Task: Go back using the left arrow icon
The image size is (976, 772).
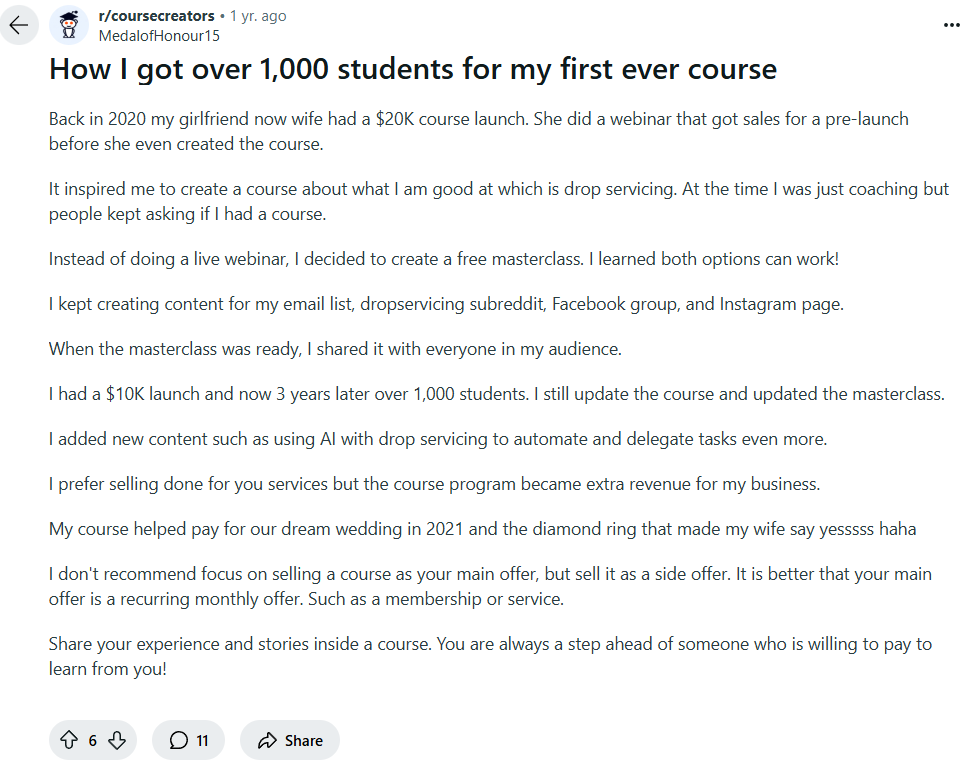Action: 18,25
